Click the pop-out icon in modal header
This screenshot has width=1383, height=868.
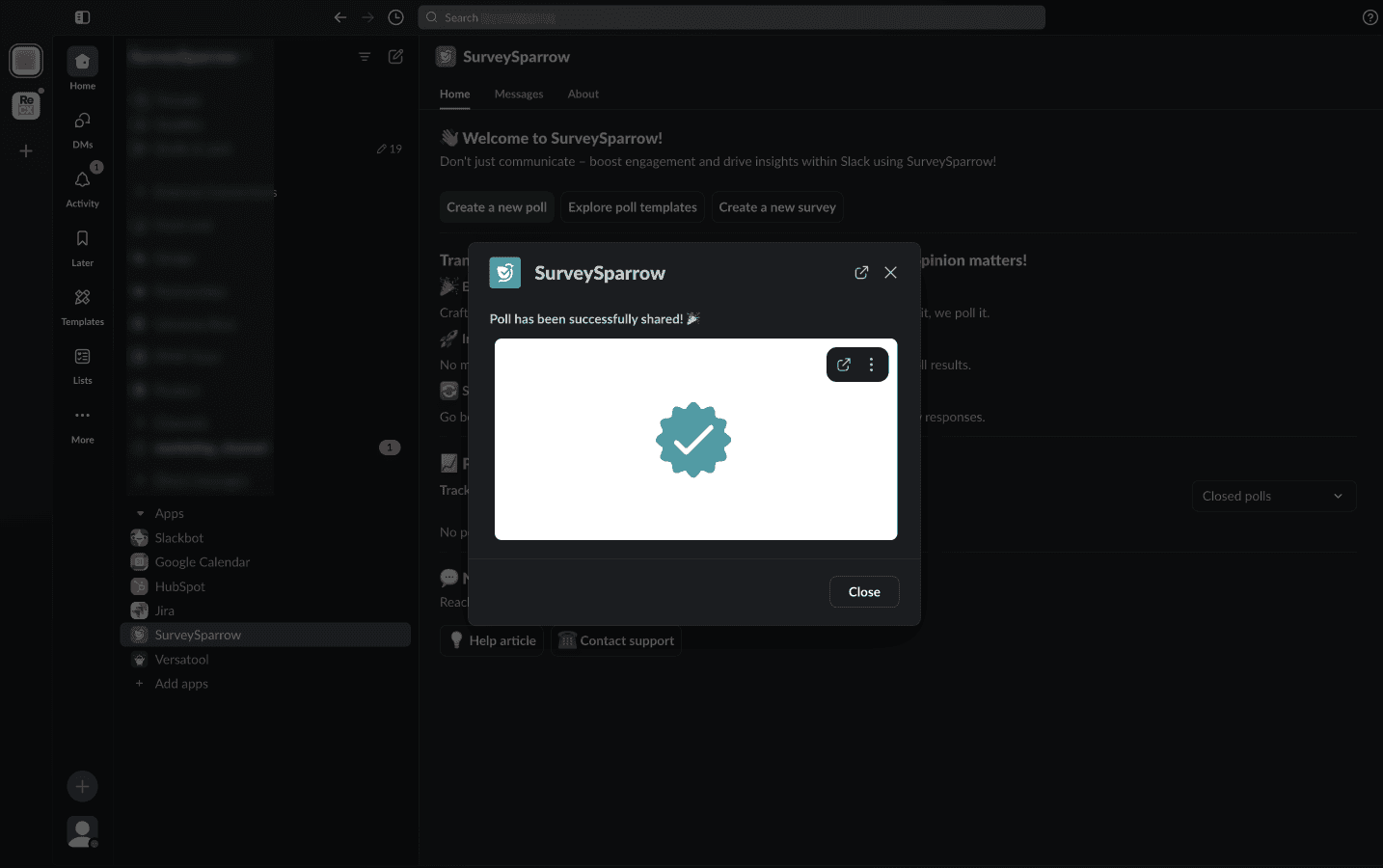coord(861,273)
